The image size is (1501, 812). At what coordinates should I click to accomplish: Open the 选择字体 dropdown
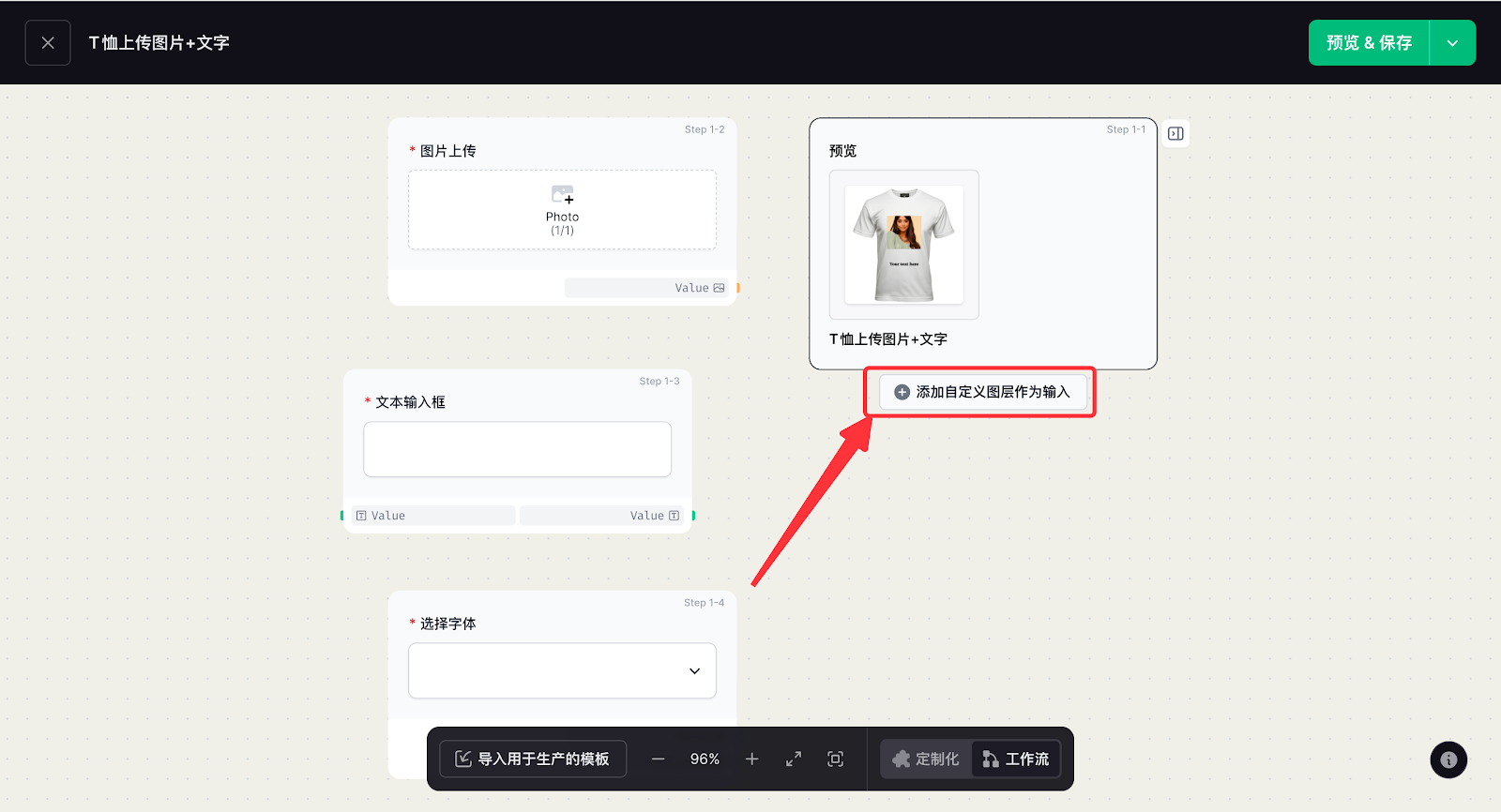562,670
